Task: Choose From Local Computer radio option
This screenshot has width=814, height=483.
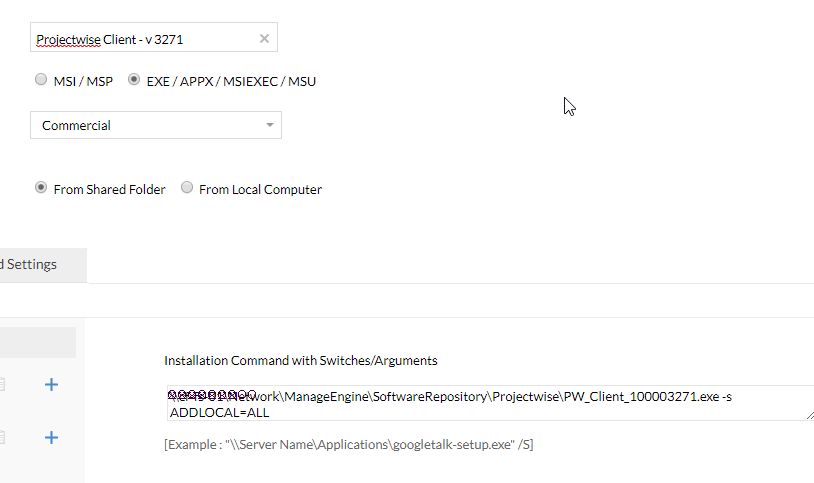Action: [x=187, y=187]
